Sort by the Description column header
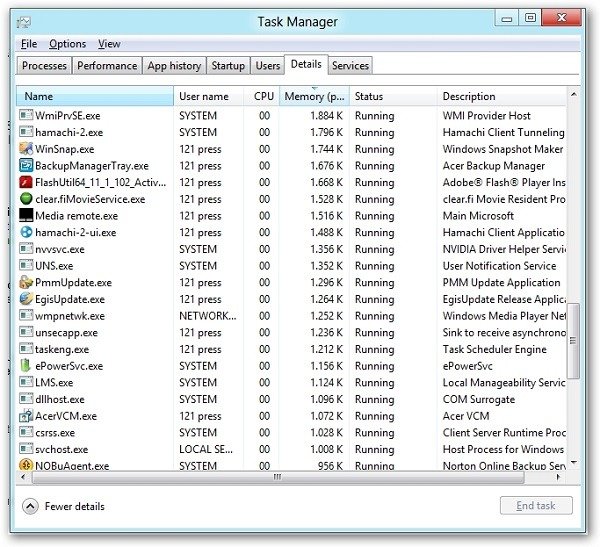The width and height of the screenshot is (600, 547). tap(502, 96)
